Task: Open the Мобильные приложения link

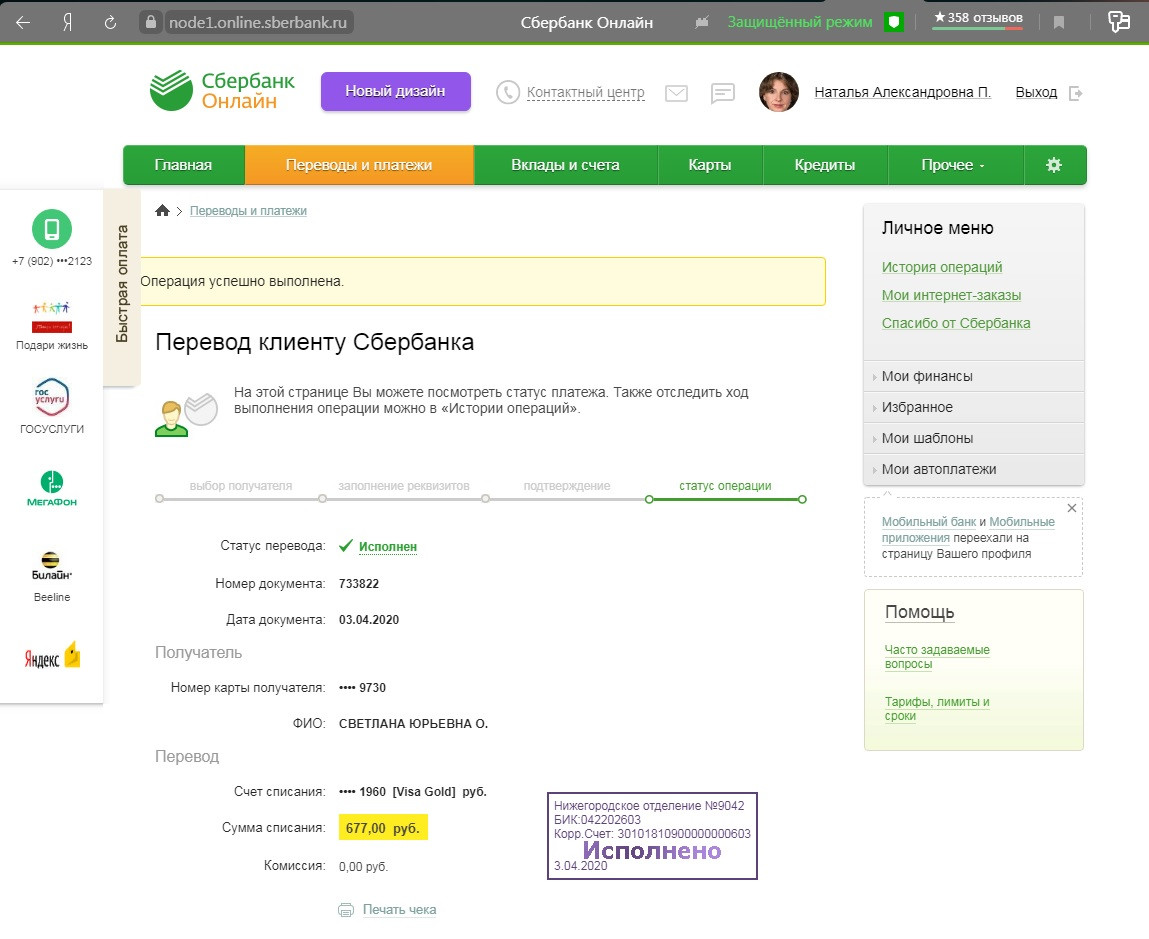Action: [x=968, y=529]
